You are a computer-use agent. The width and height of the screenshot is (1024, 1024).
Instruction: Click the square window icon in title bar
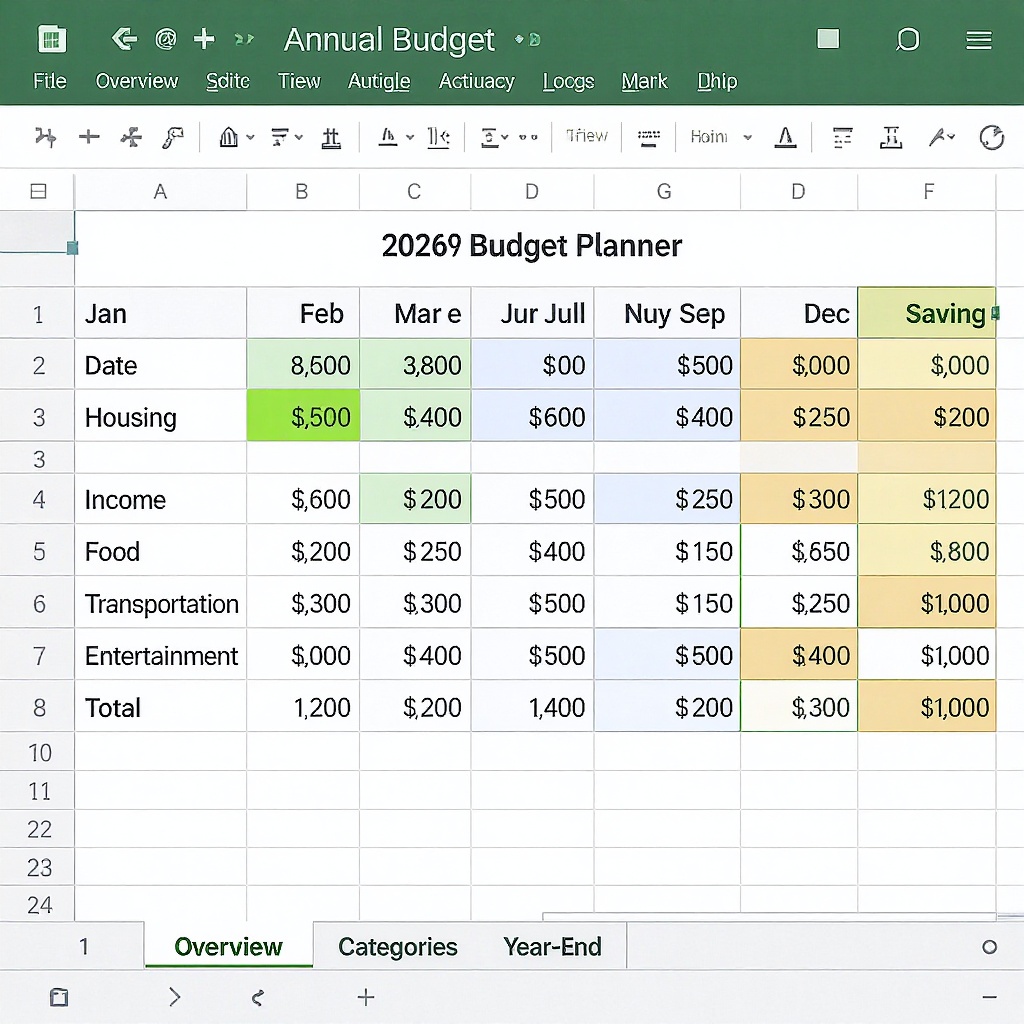pyautogui.click(x=828, y=39)
